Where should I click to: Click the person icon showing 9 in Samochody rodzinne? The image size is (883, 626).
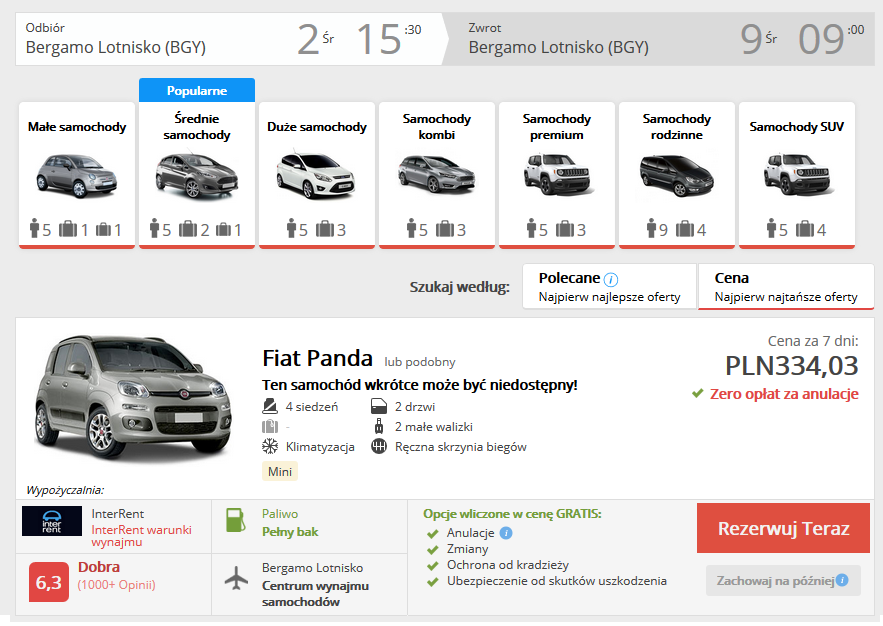click(x=652, y=228)
